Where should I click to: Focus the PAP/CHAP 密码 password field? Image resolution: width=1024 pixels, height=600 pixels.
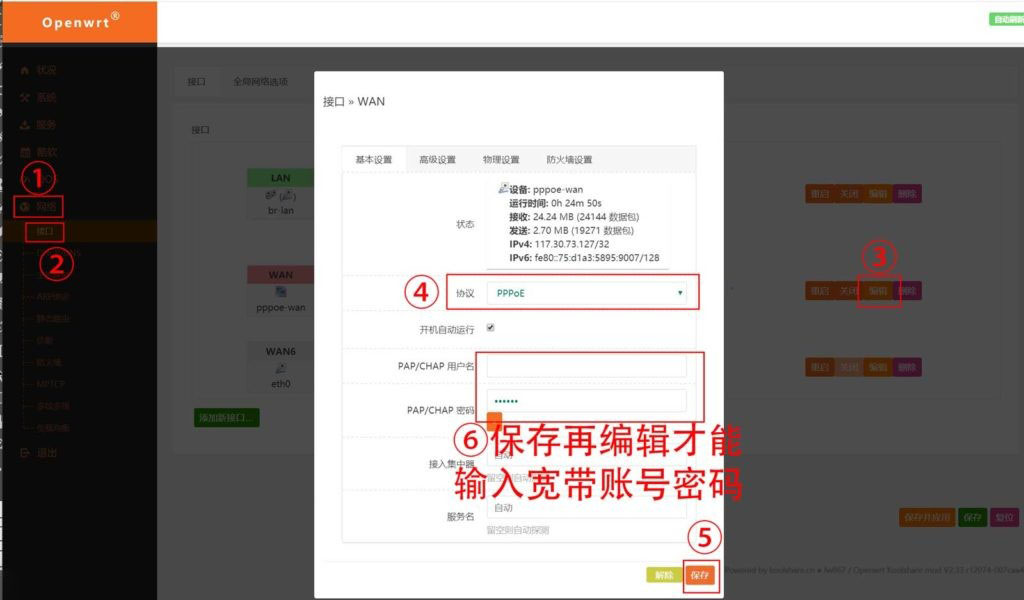[586, 401]
